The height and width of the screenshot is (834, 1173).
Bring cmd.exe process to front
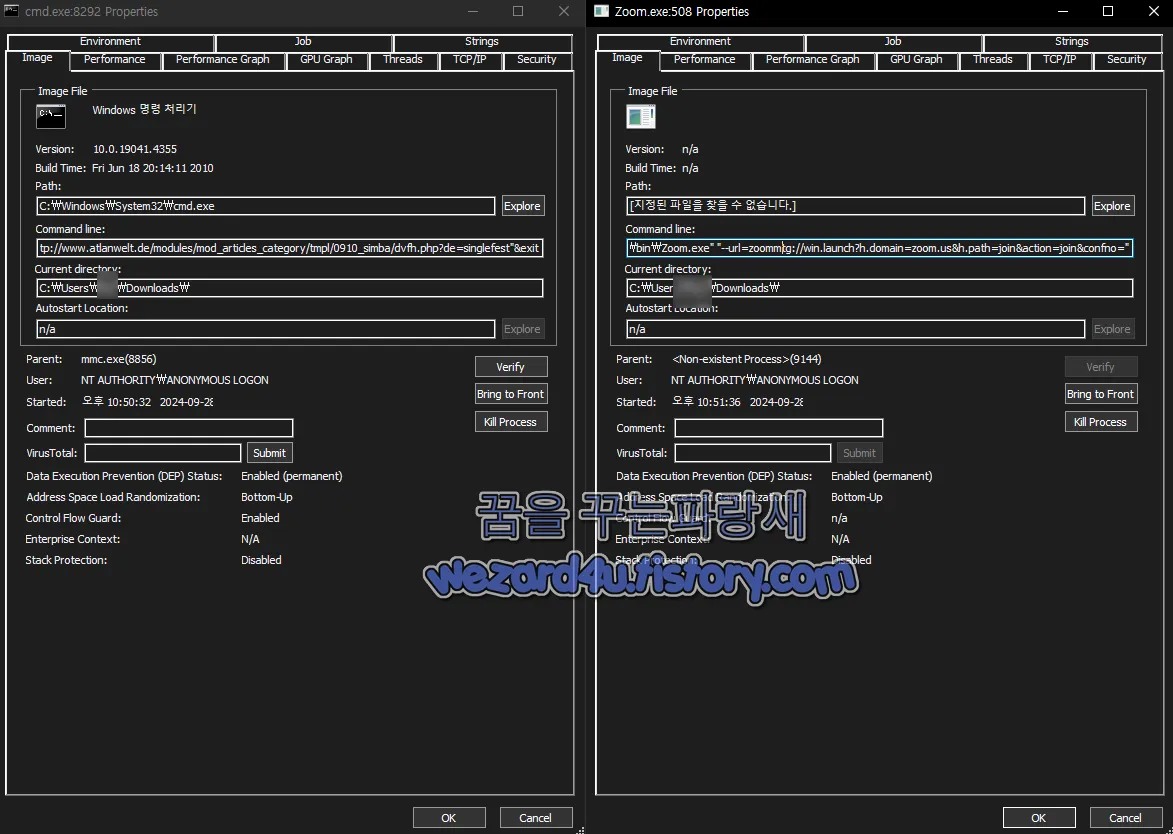pyautogui.click(x=510, y=394)
